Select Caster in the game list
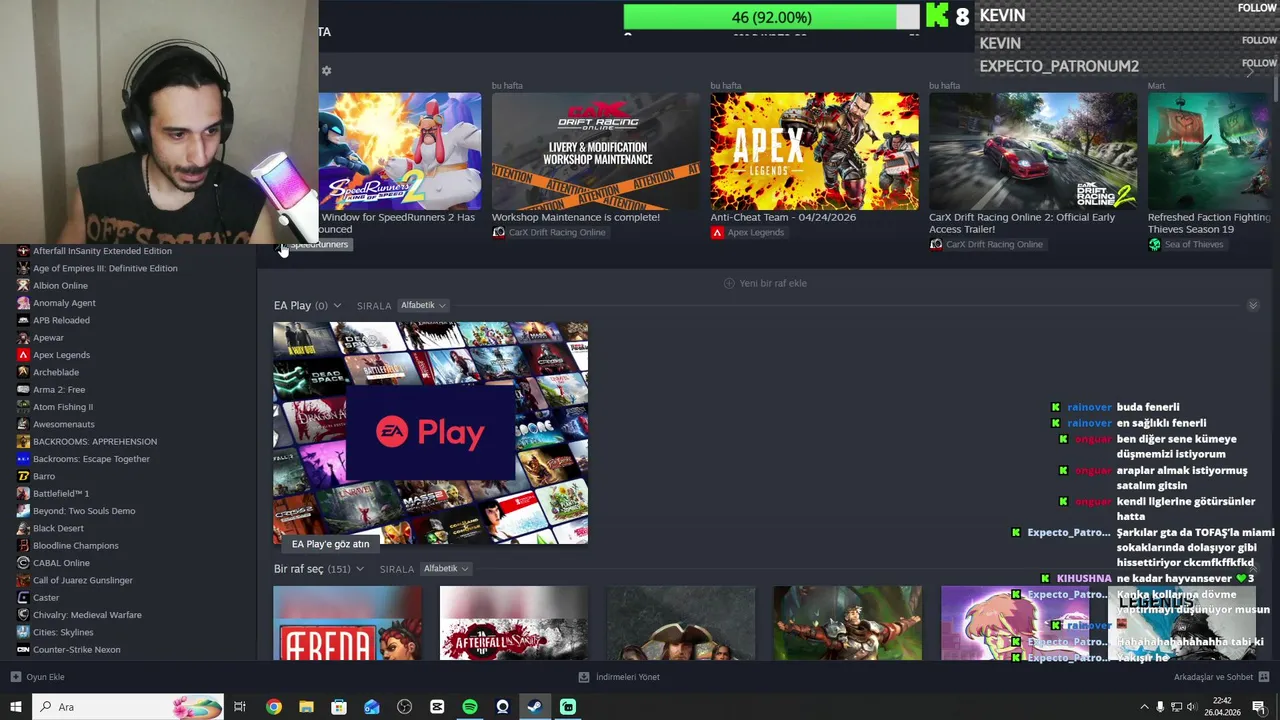The image size is (1280, 720). coord(46,597)
